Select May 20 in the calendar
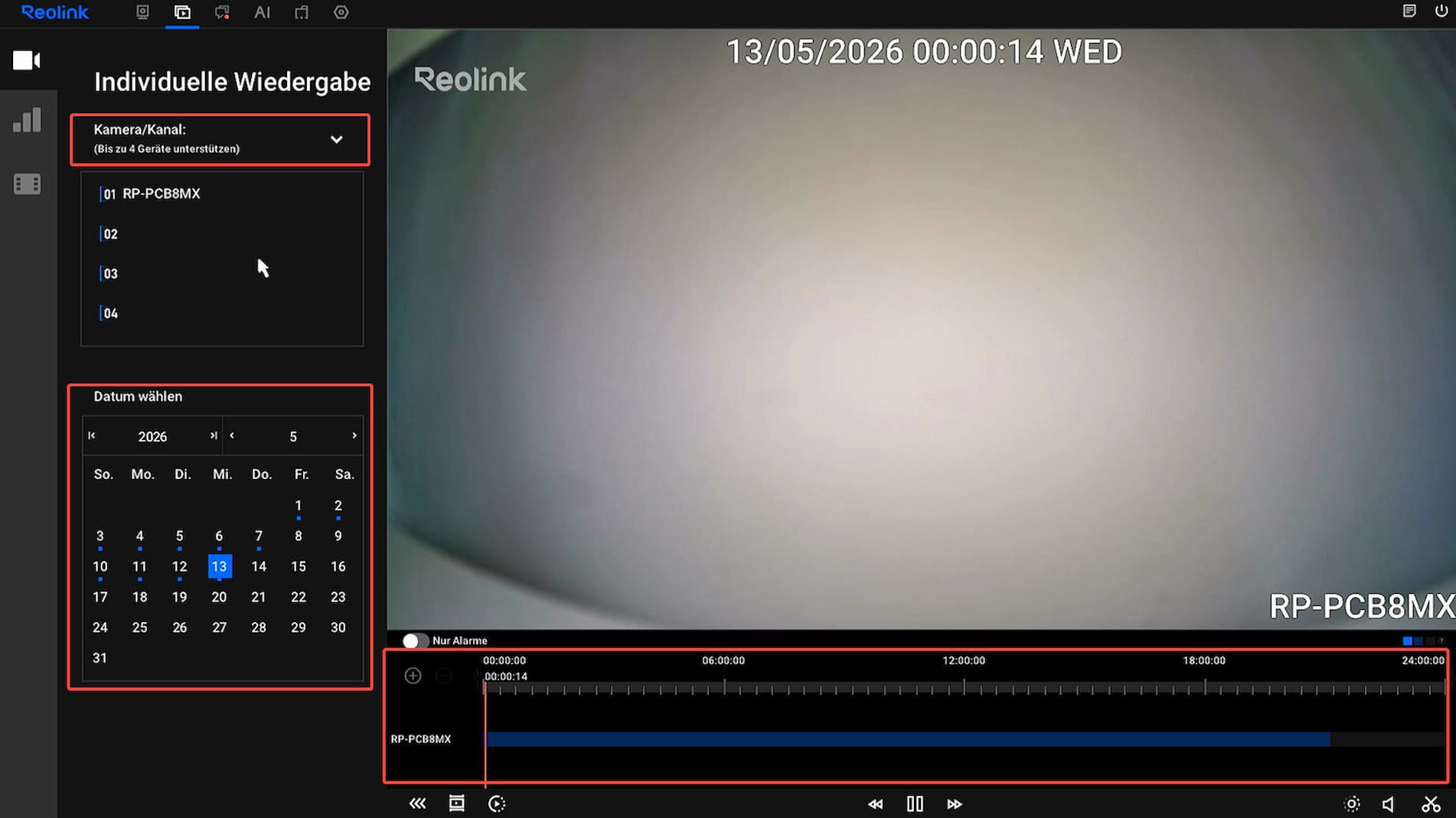 219,597
